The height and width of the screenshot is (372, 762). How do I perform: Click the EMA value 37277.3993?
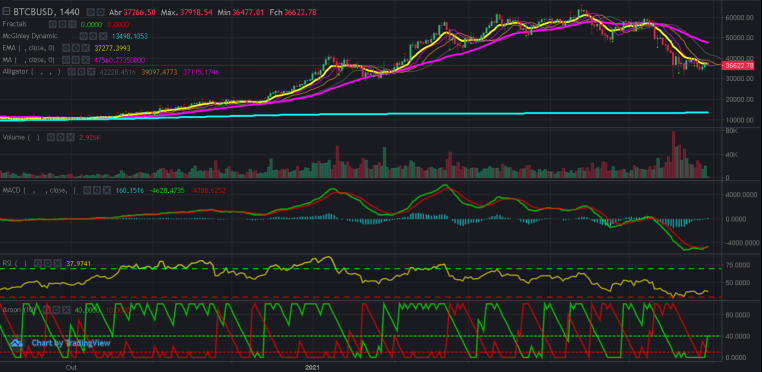112,48
